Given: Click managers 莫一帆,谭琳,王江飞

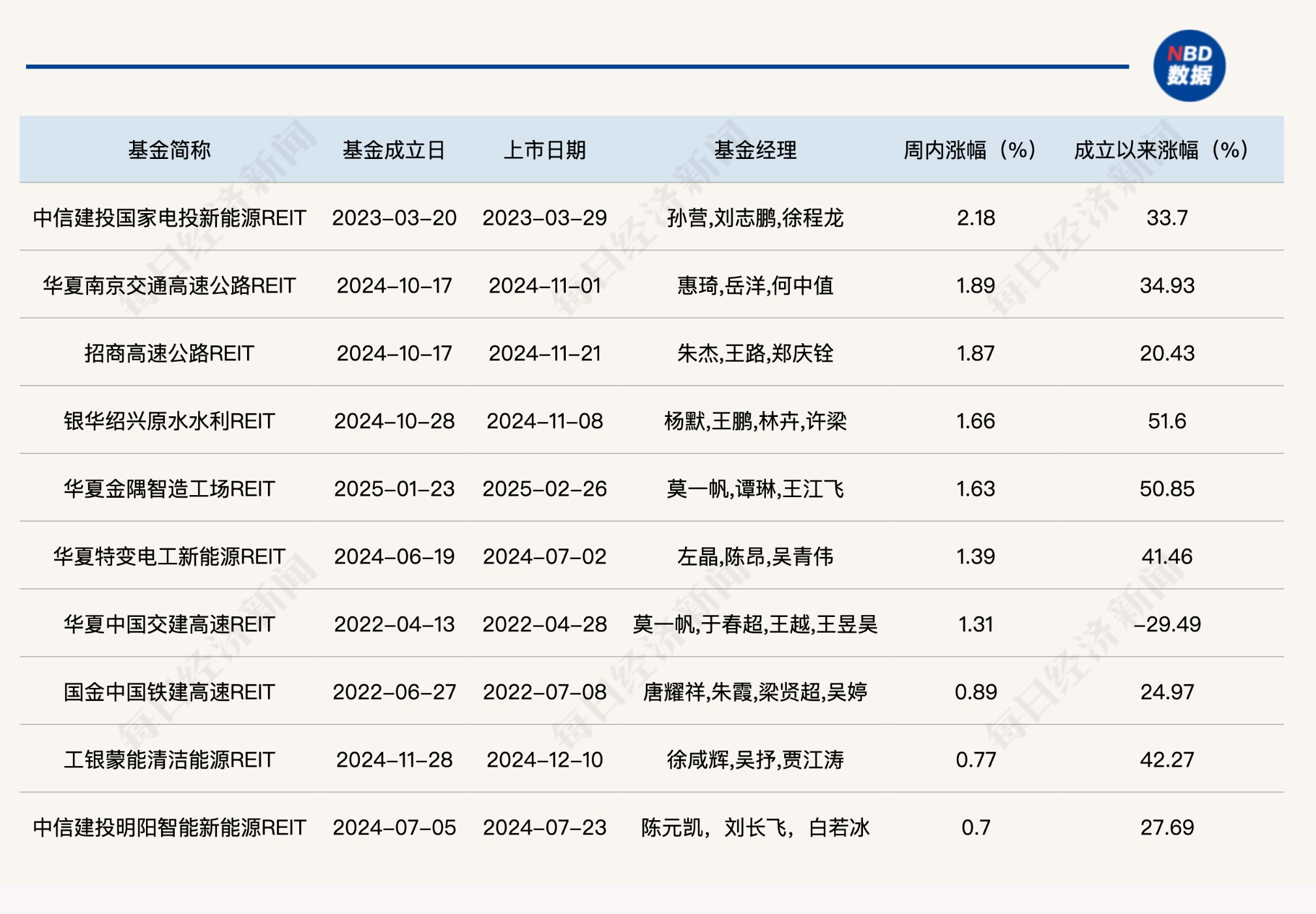Looking at the screenshot, I should pyautogui.click(x=755, y=489).
